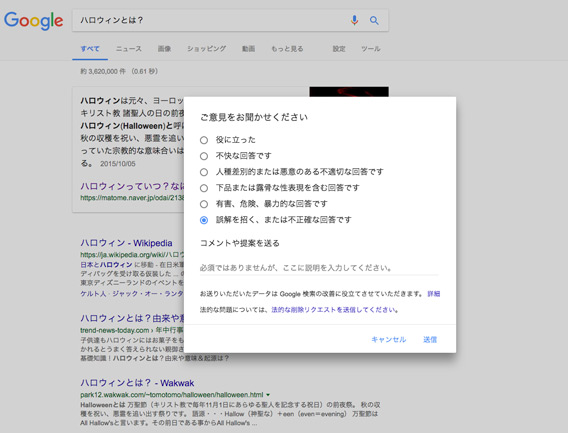Click the コメントや提案を送る label

click(240, 243)
